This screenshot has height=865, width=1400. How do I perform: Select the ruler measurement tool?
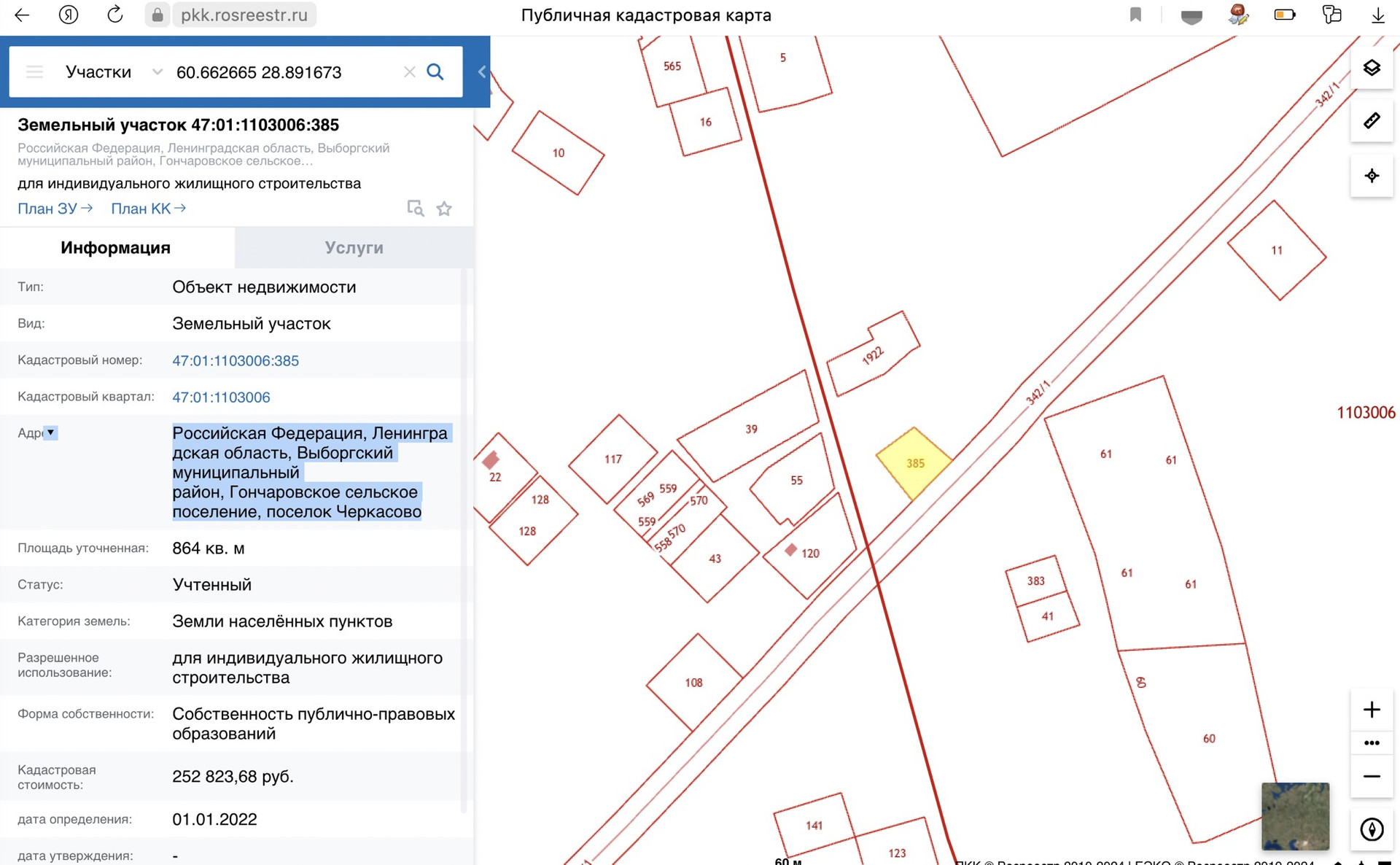tap(1372, 121)
